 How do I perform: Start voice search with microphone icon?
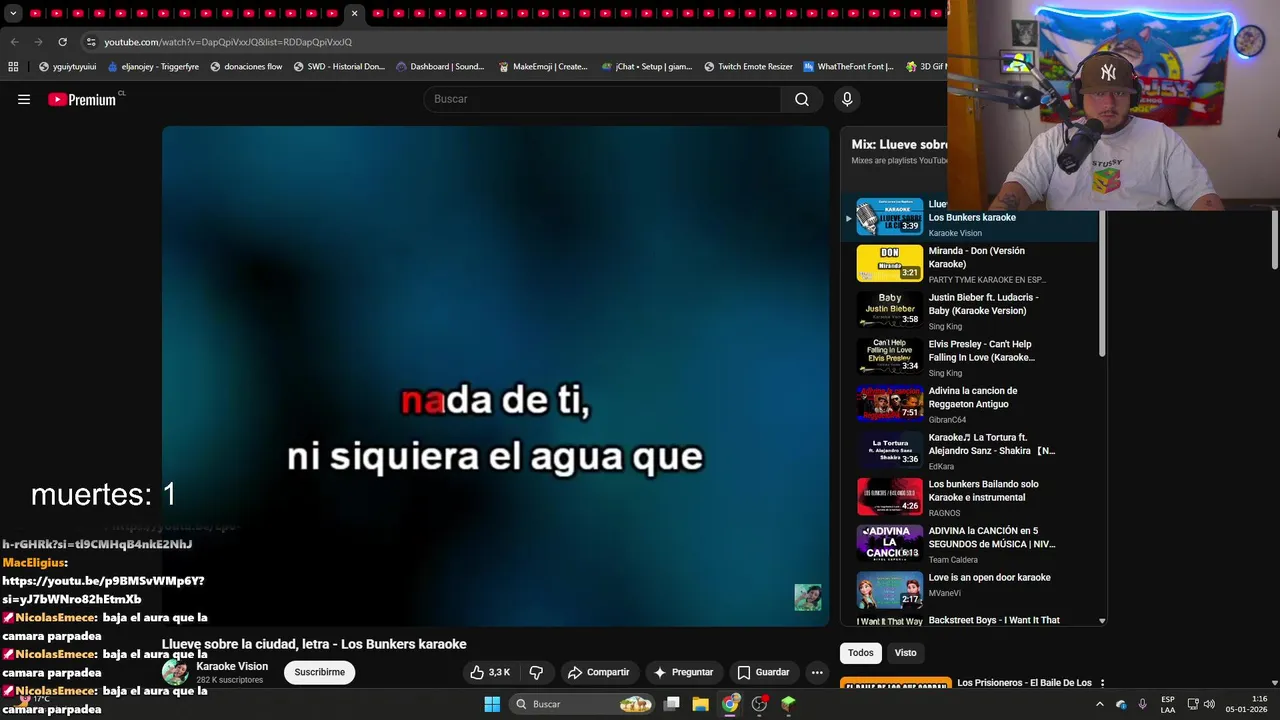point(847,99)
